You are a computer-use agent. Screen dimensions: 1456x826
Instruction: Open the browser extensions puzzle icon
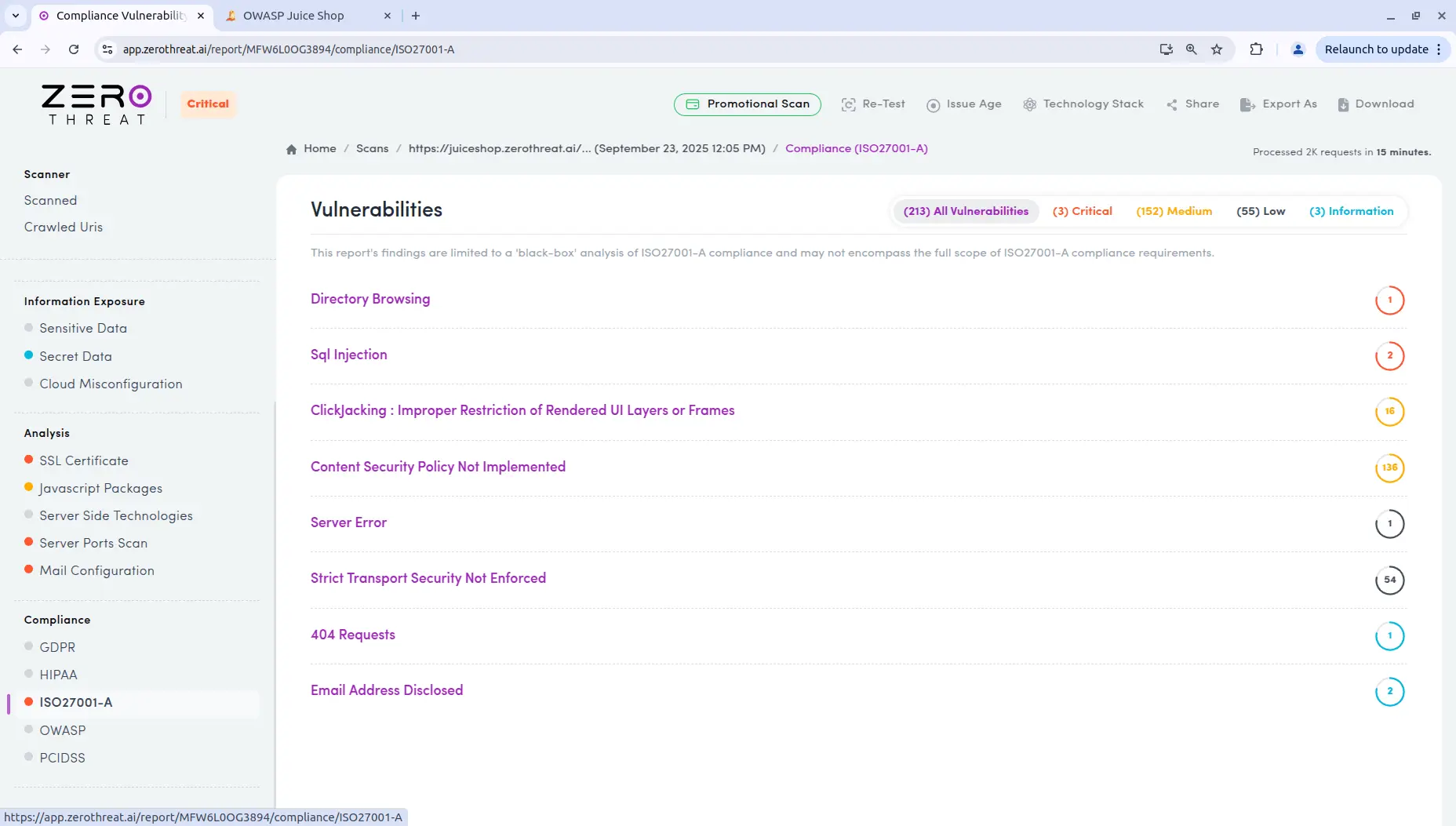point(1256,49)
